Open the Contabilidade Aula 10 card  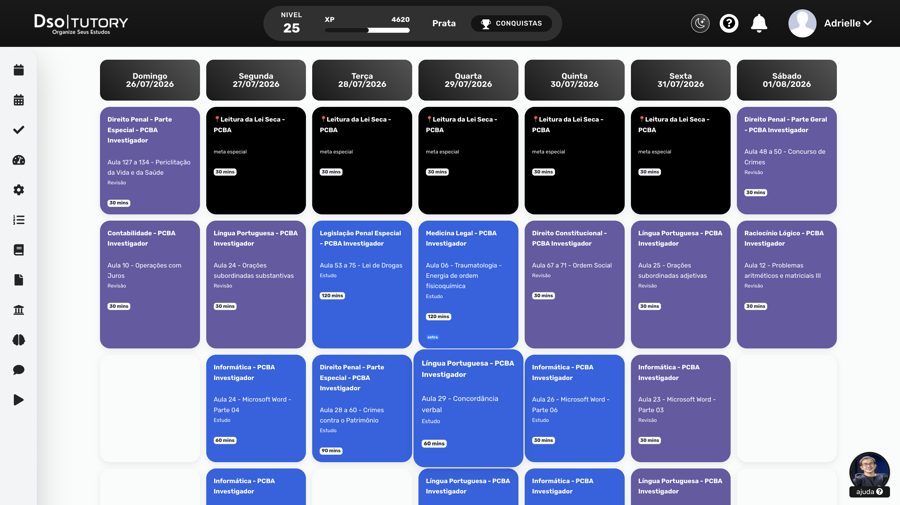point(150,284)
